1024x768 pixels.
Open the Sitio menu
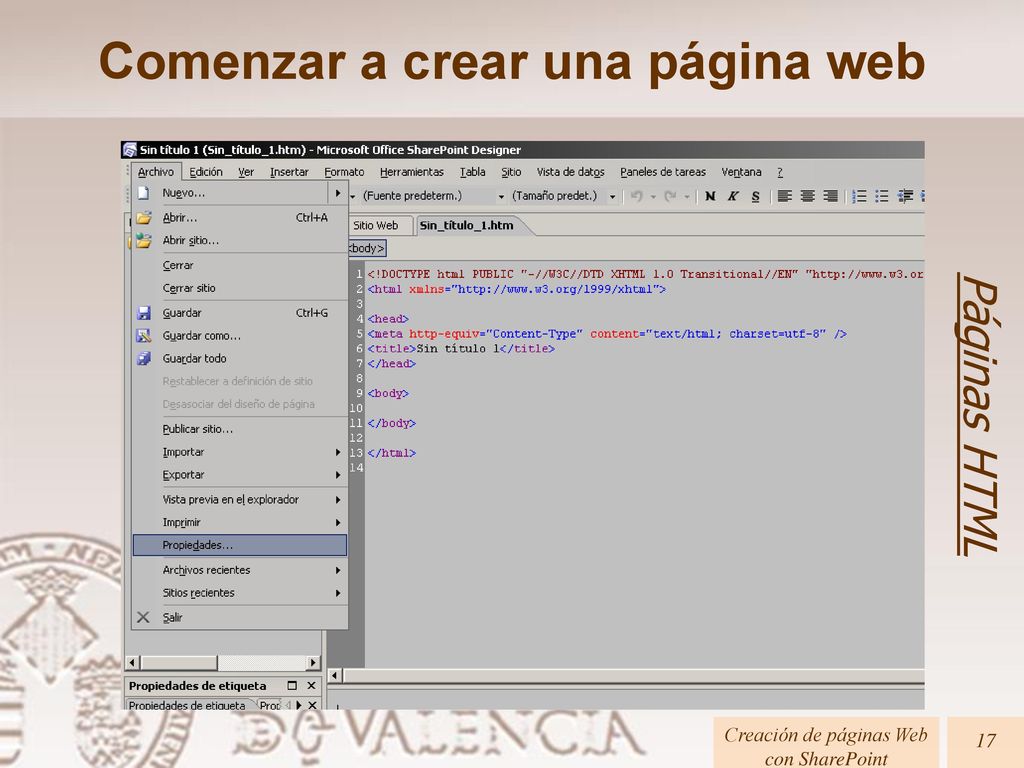click(x=511, y=172)
